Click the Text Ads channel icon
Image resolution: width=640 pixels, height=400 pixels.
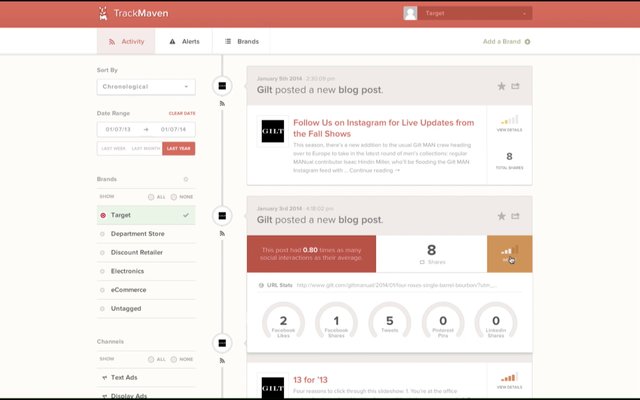pos(104,378)
